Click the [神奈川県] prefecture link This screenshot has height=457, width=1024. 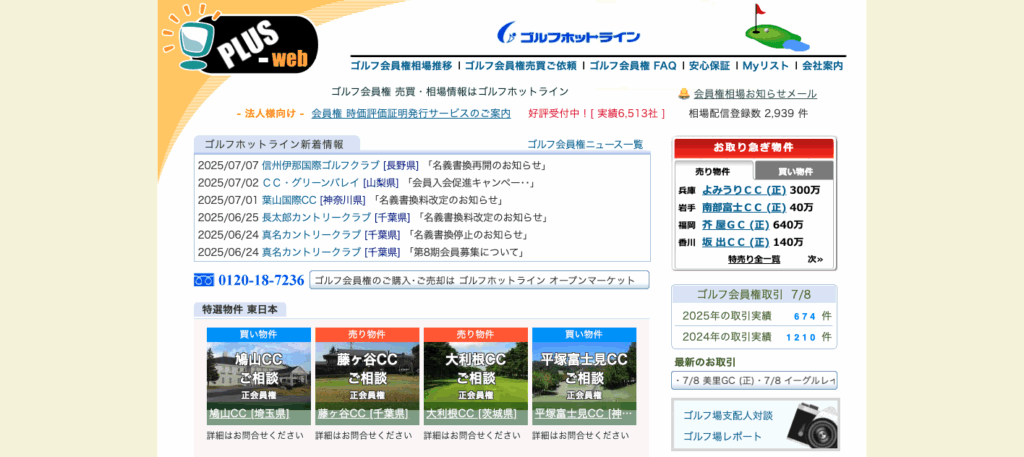(343, 200)
